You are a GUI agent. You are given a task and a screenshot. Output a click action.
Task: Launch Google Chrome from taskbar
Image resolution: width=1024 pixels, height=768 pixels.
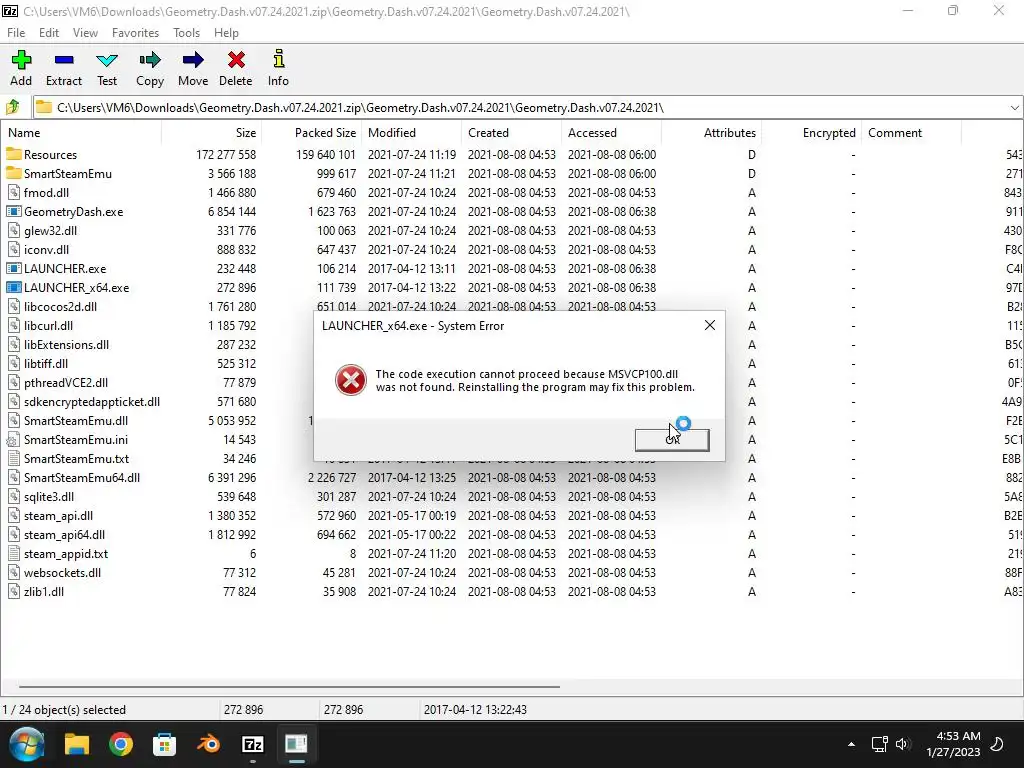[121, 744]
